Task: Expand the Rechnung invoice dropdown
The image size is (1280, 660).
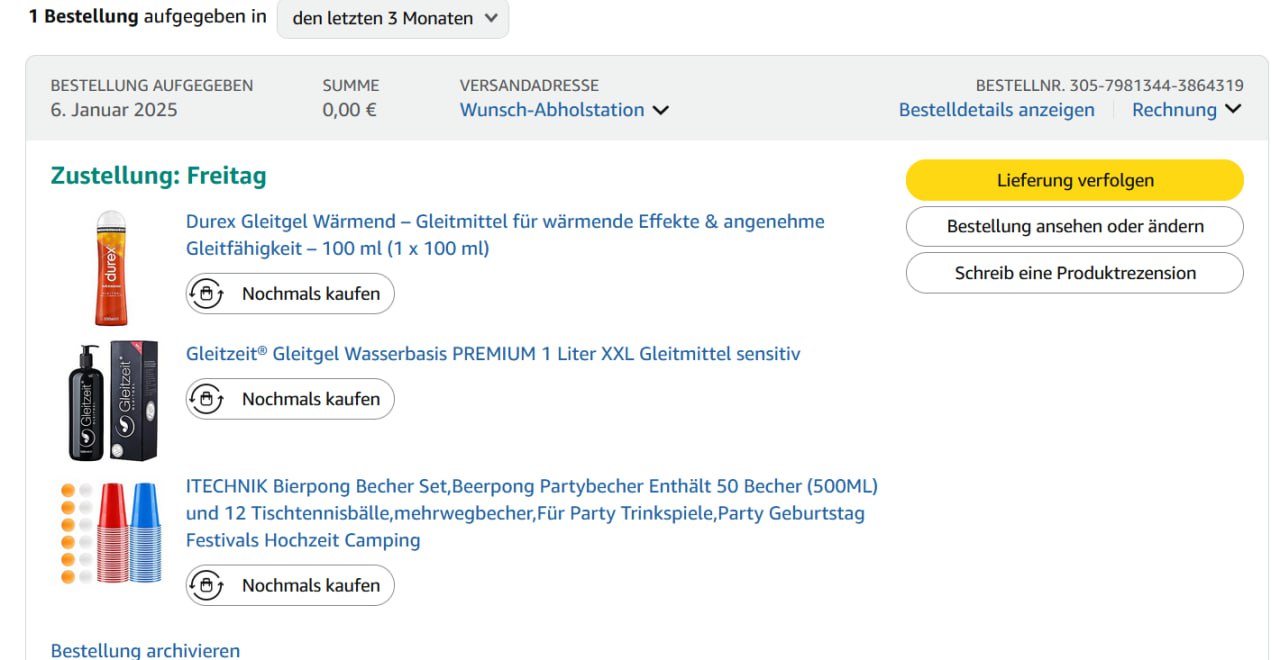Action: click(1186, 110)
